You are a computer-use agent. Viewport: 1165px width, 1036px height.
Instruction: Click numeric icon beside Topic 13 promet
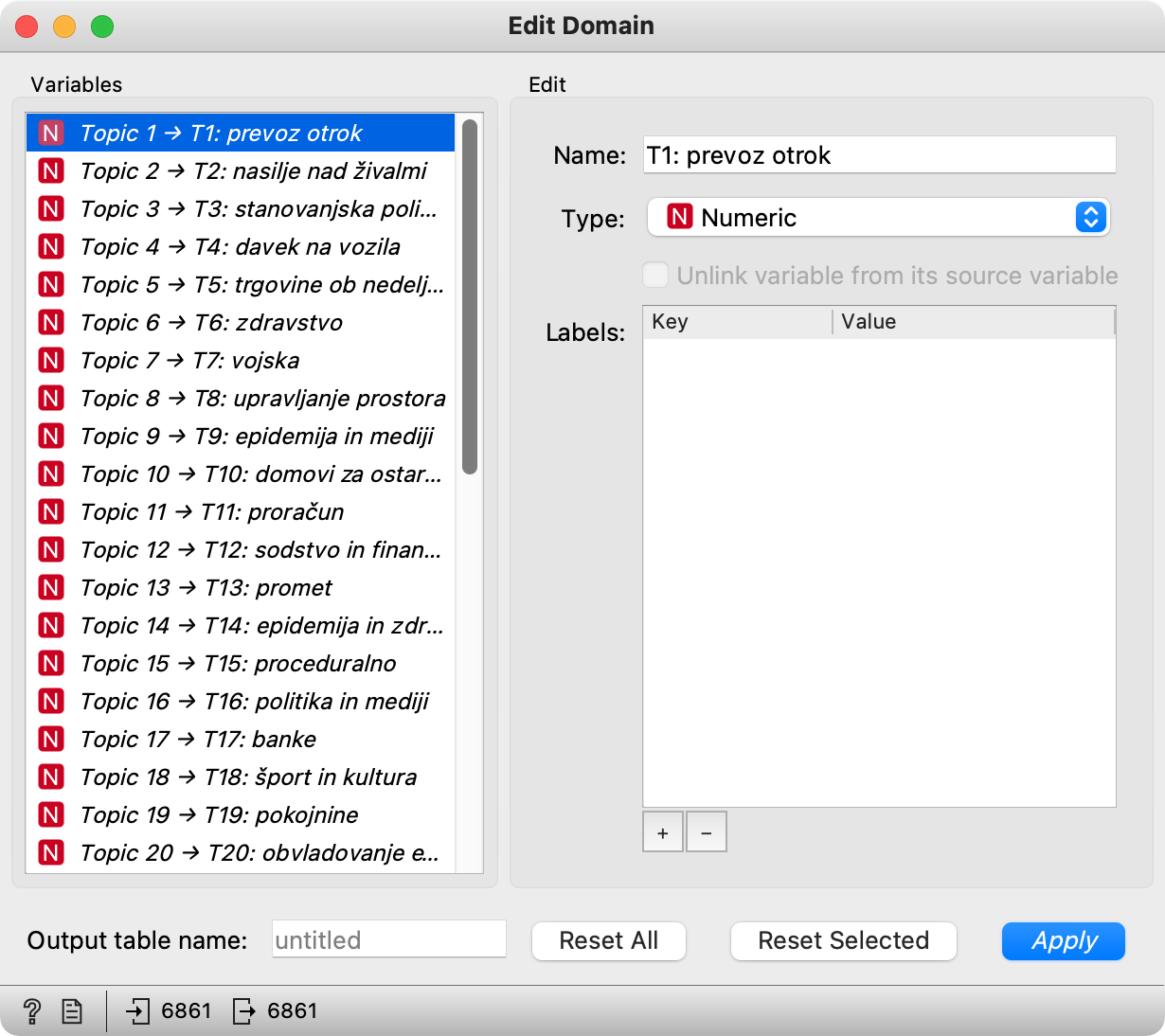(x=51, y=588)
